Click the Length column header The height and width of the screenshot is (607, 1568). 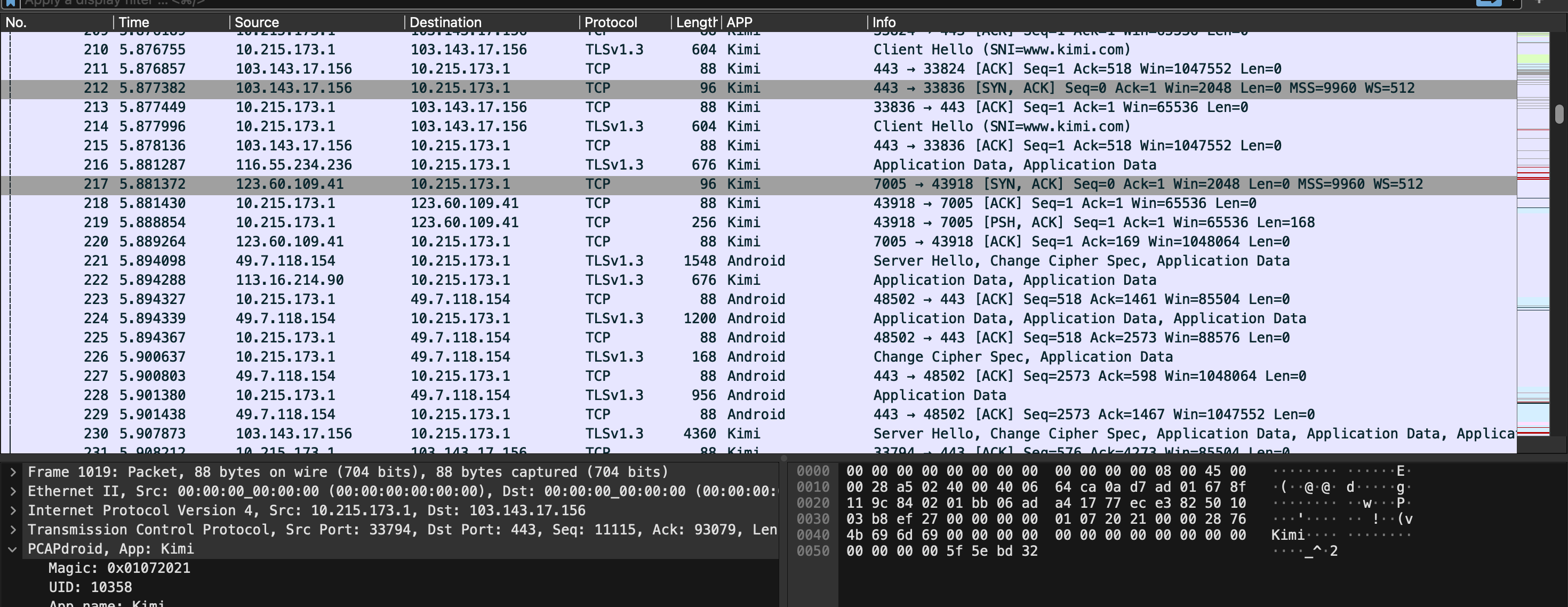coord(697,22)
